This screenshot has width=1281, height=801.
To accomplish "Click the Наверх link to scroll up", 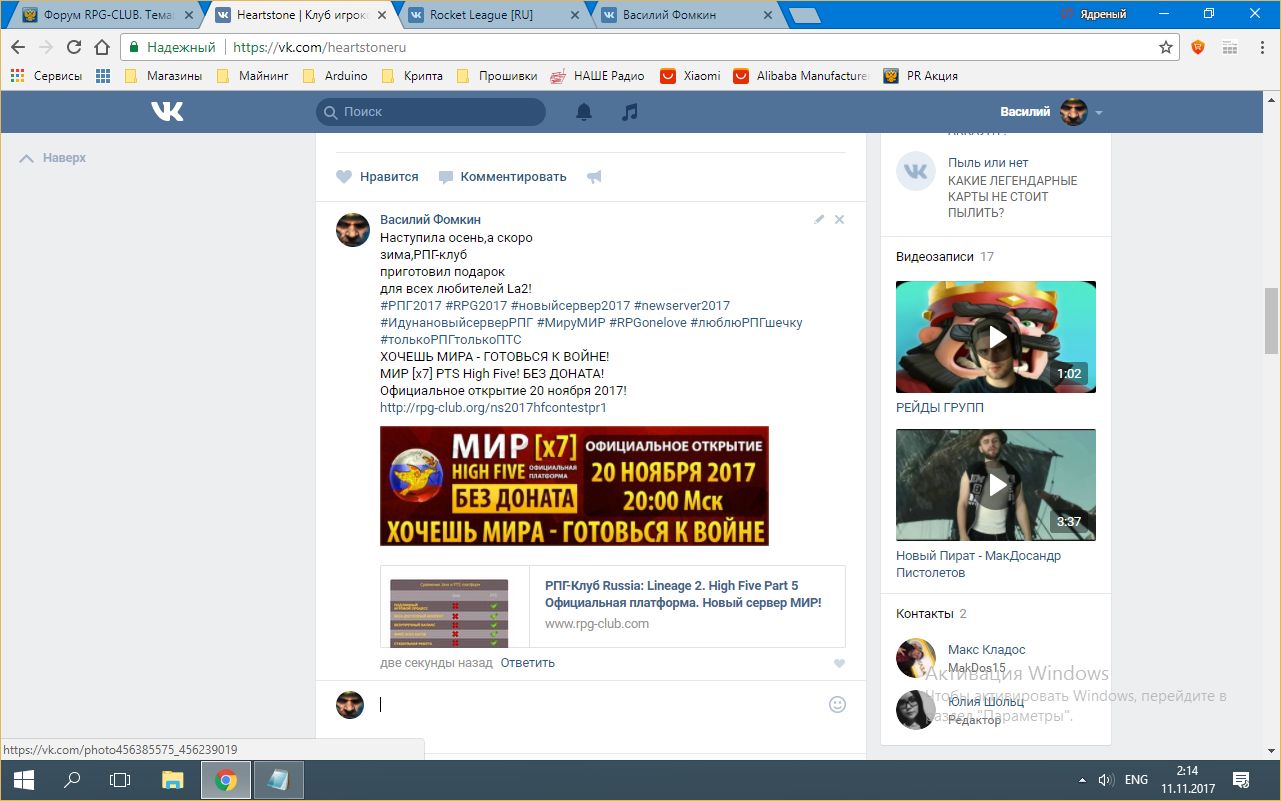I will click(53, 158).
